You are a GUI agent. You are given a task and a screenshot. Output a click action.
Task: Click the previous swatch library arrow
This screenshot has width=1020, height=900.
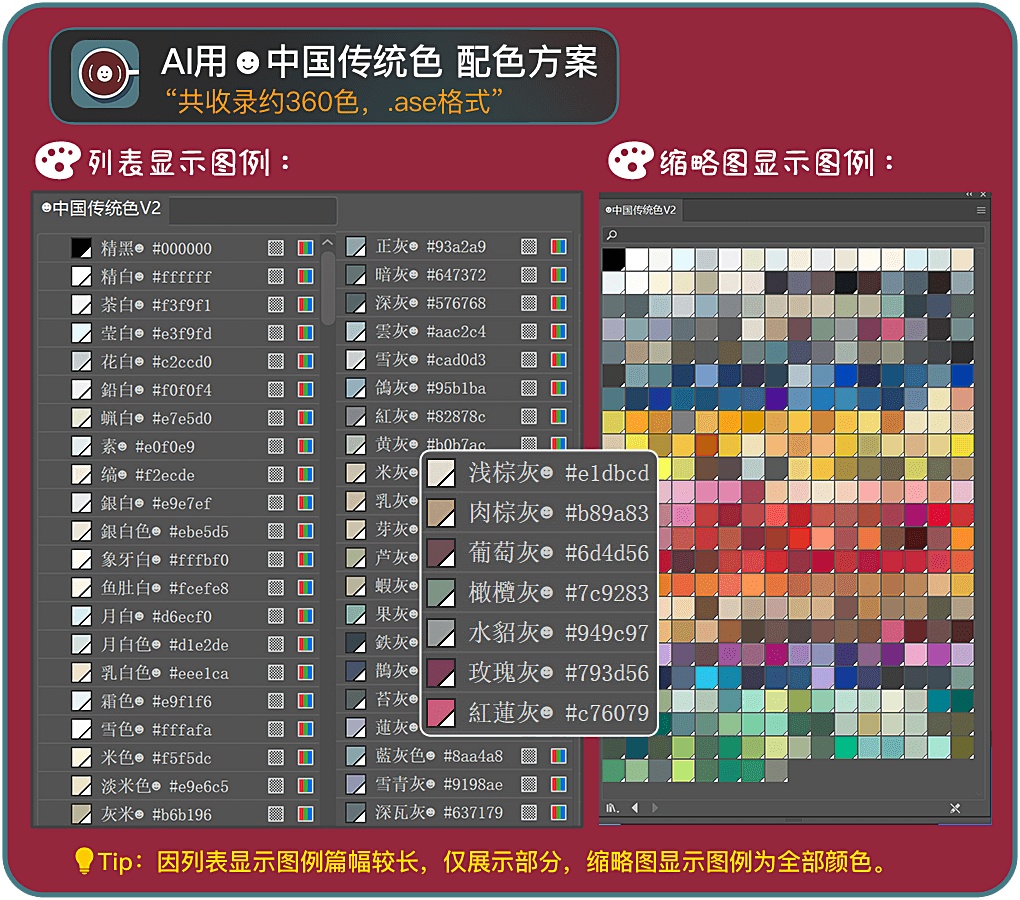point(635,806)
